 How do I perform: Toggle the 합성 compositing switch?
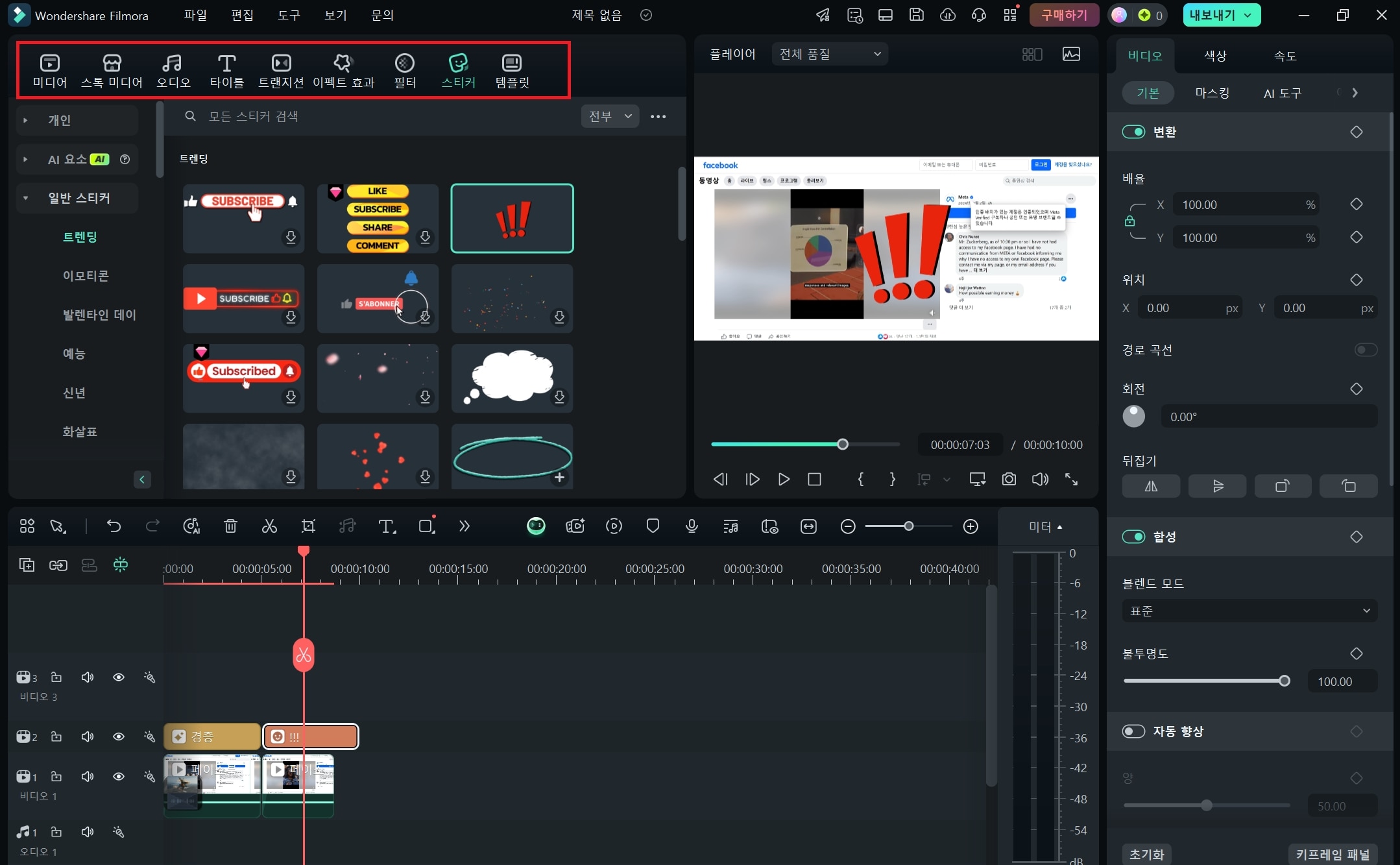(1133, 537)
